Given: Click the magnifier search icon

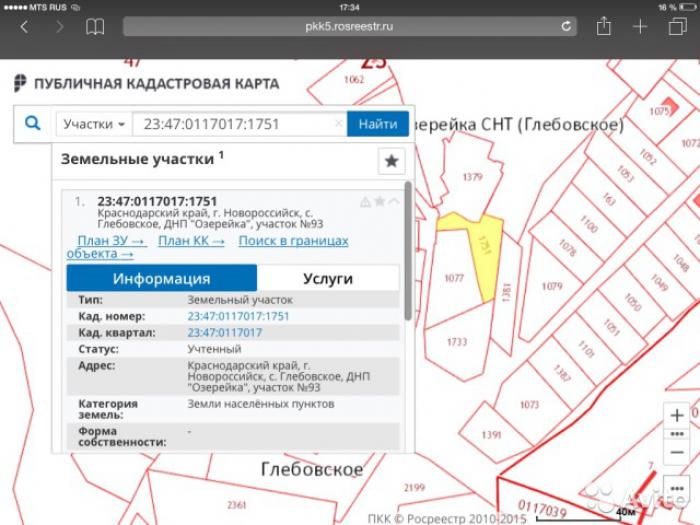Looking at the screenshot, I should point(32,124).
